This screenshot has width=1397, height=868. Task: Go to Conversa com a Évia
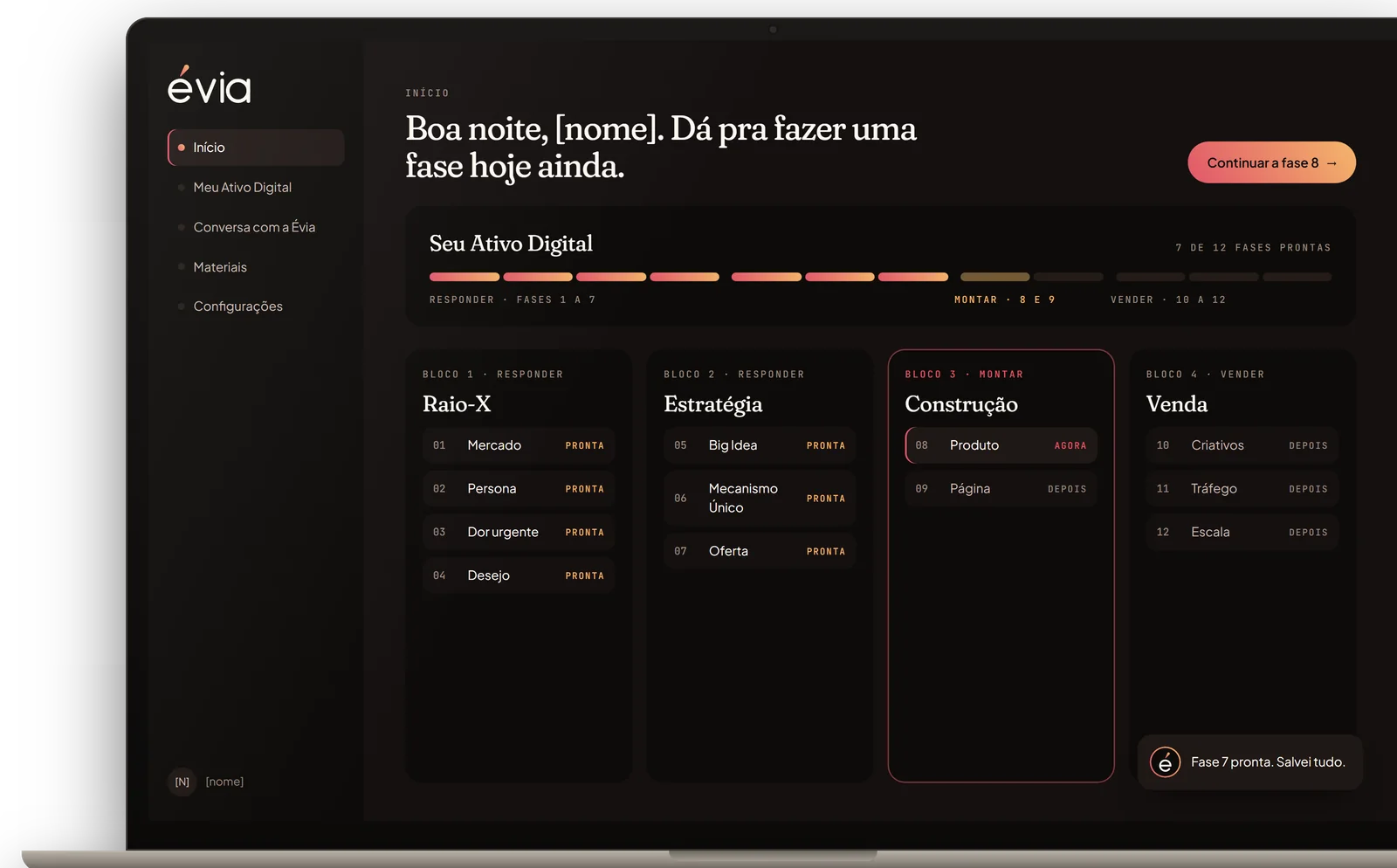(254, 227)
